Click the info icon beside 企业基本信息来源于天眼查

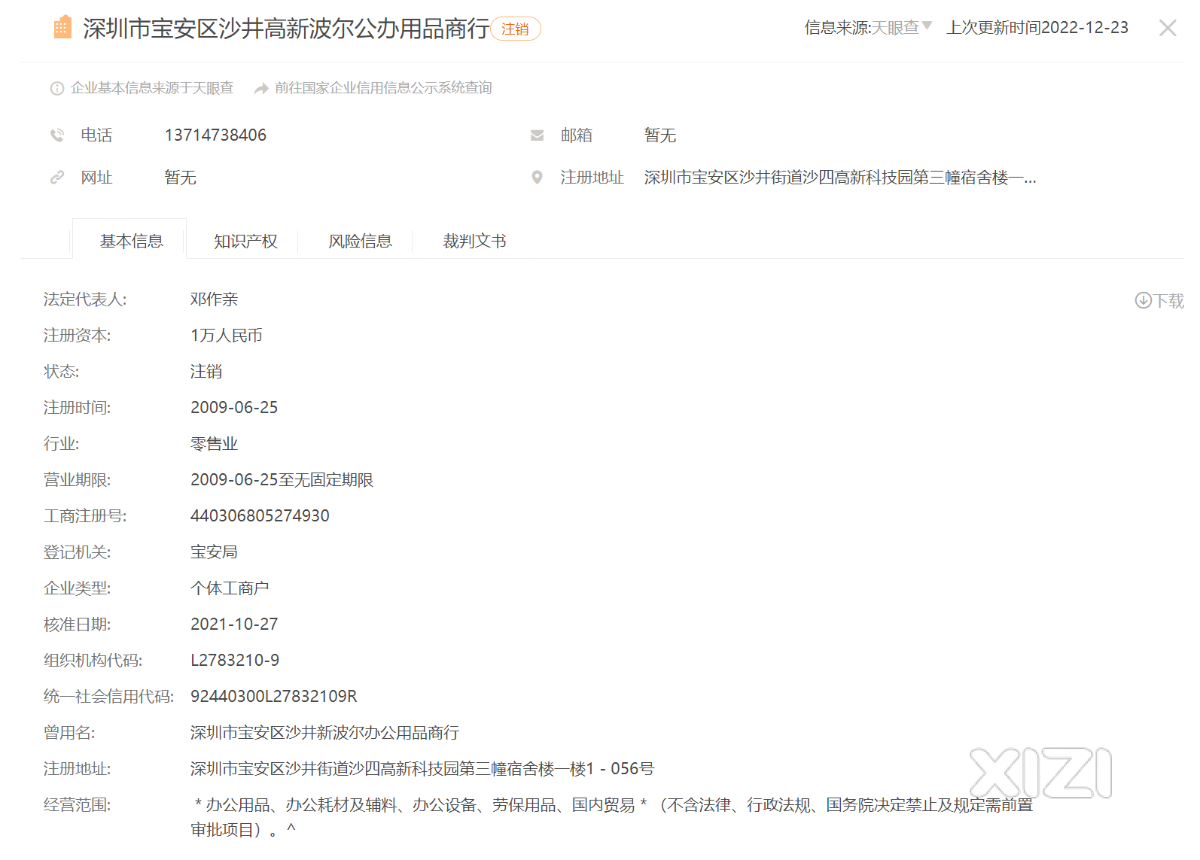[x=57, y=88]
